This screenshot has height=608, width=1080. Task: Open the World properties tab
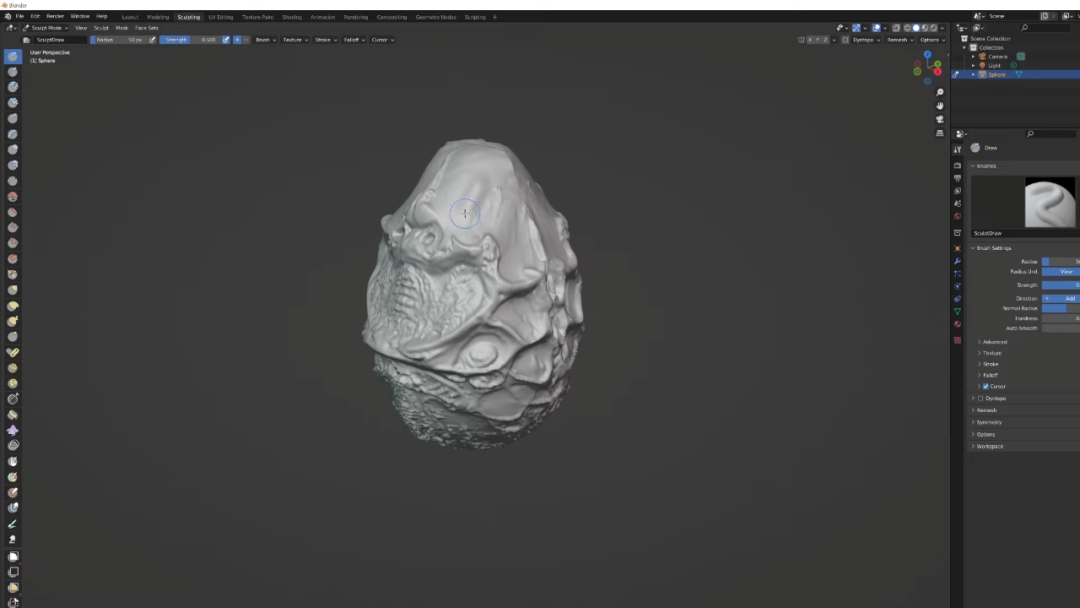(x=957, y=216)
